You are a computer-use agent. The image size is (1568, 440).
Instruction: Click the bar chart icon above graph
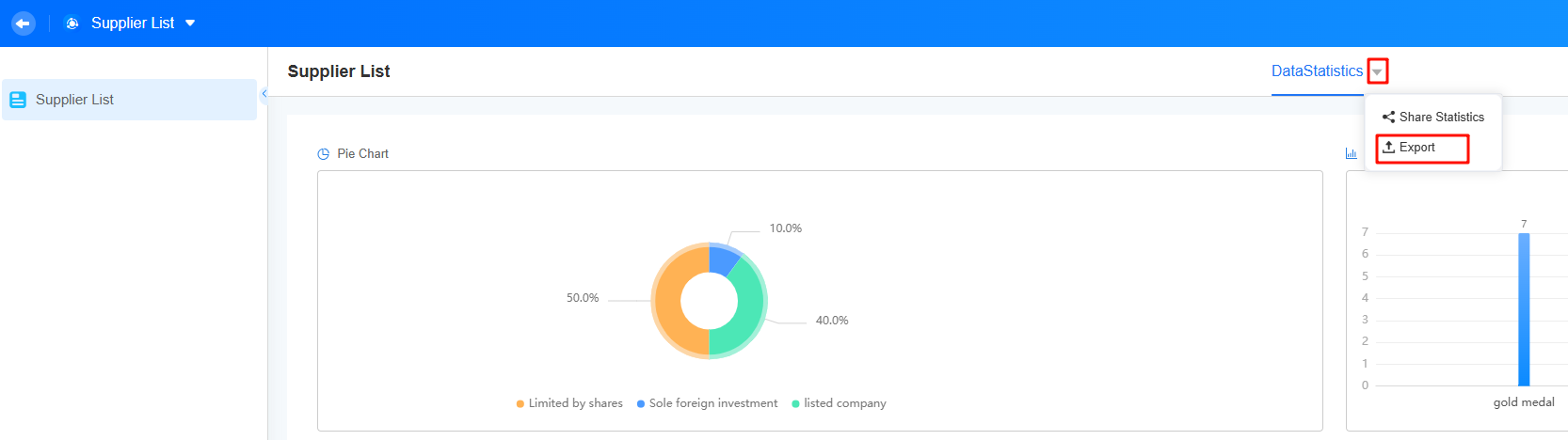[1352, 154]
